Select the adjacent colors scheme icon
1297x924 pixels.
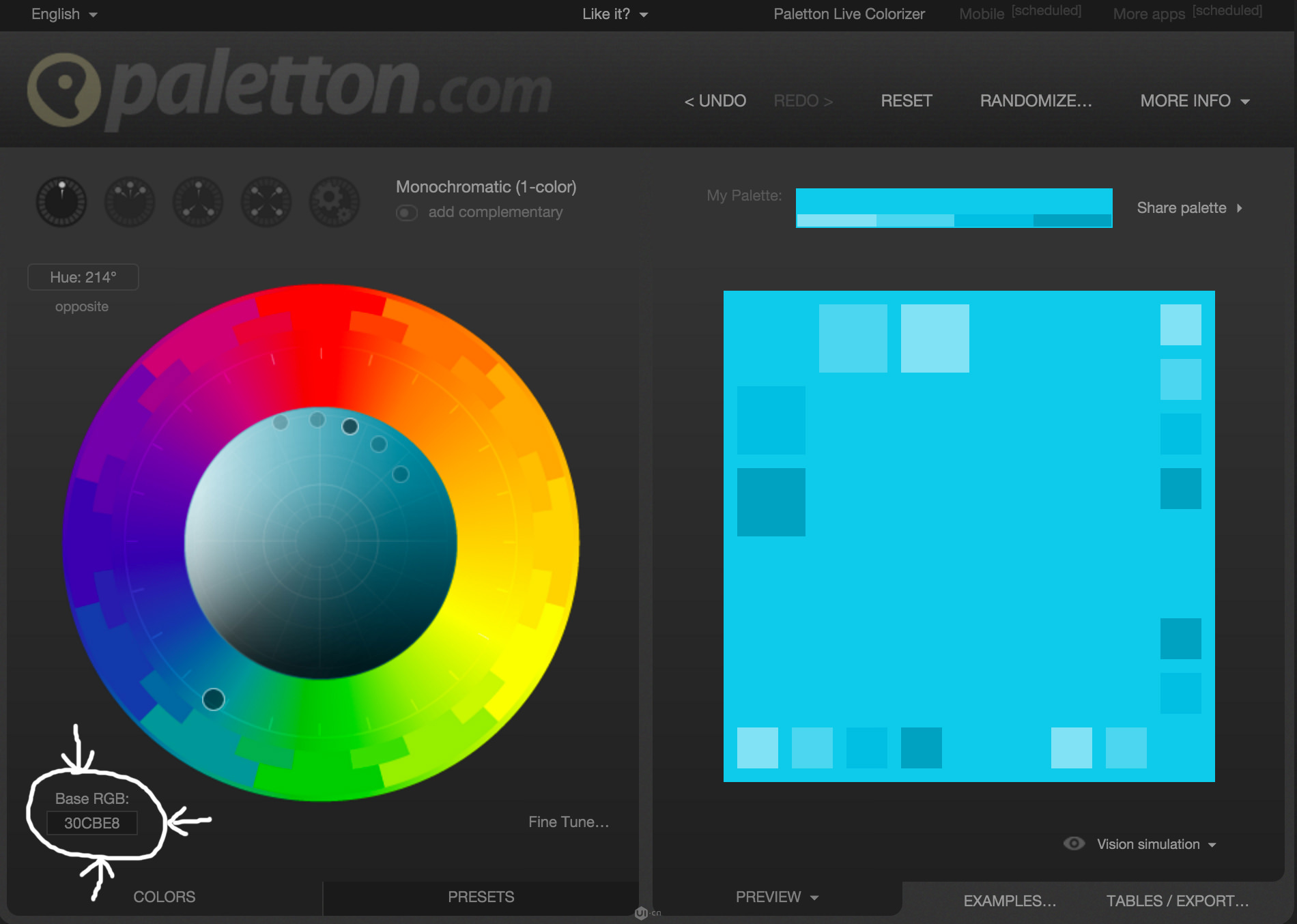tap(130, 202)
